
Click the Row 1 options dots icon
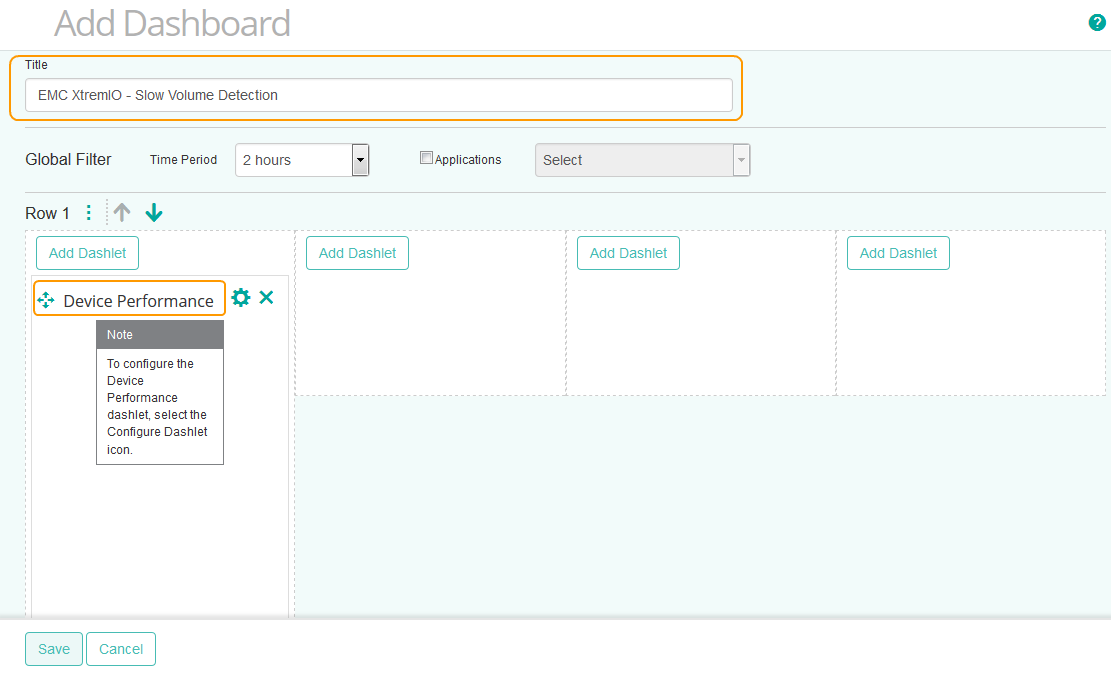tap(88, 212)
